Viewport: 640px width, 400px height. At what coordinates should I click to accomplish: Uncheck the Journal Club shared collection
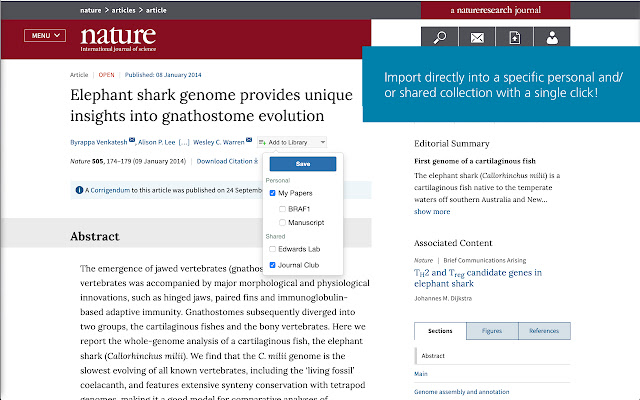coord(273,265)
